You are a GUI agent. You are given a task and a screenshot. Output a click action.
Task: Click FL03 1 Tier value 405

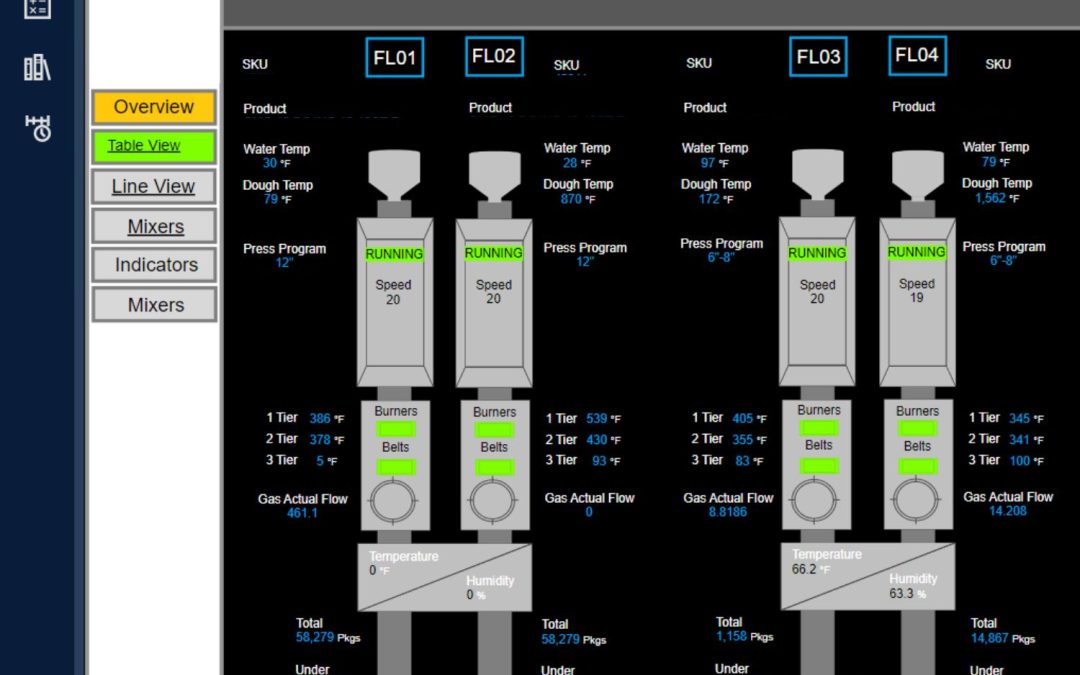(x=742, y=418)
